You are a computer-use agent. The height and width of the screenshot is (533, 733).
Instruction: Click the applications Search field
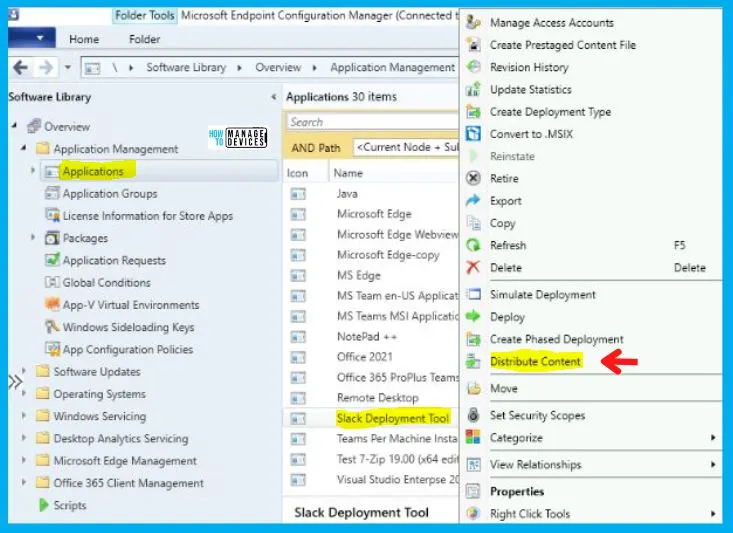[373, 122]
